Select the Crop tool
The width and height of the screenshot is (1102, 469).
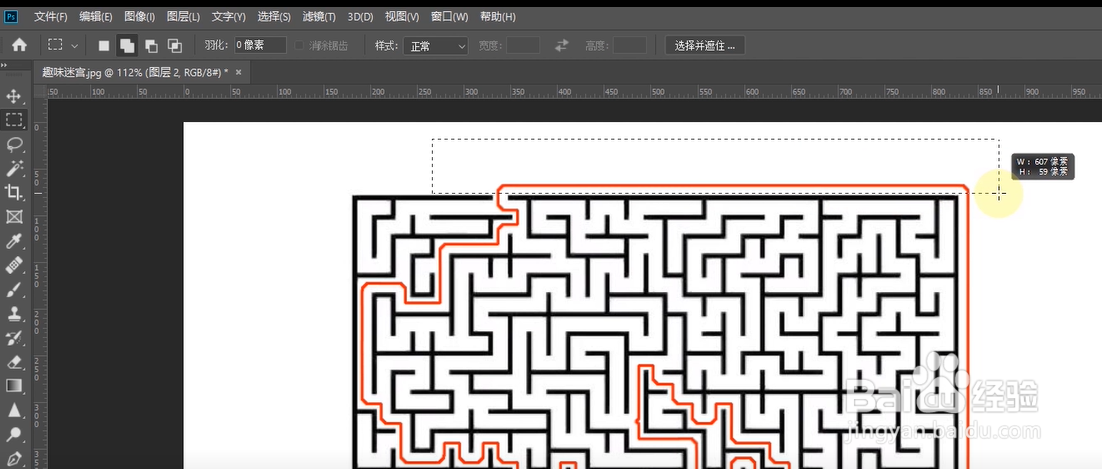(x=13, y=192)
